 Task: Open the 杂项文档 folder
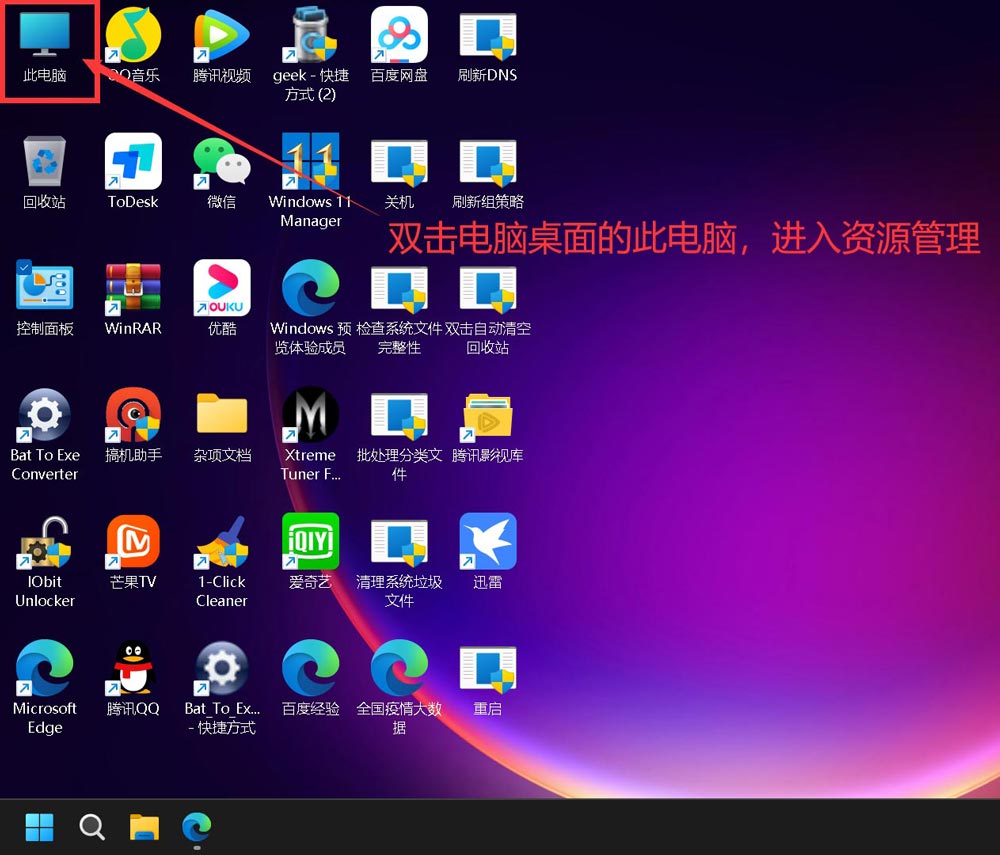(x=221, y=418)
